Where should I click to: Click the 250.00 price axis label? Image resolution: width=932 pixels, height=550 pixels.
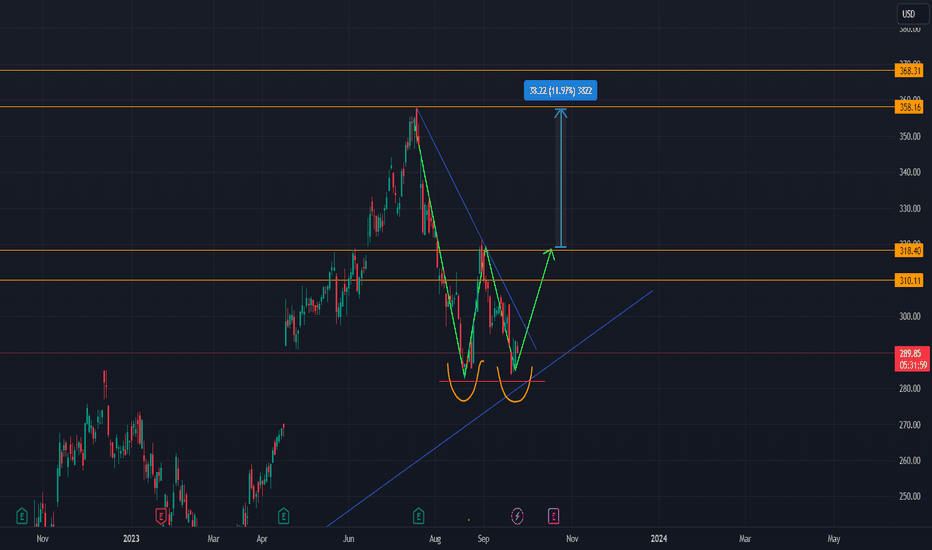[x=910, y=496]
